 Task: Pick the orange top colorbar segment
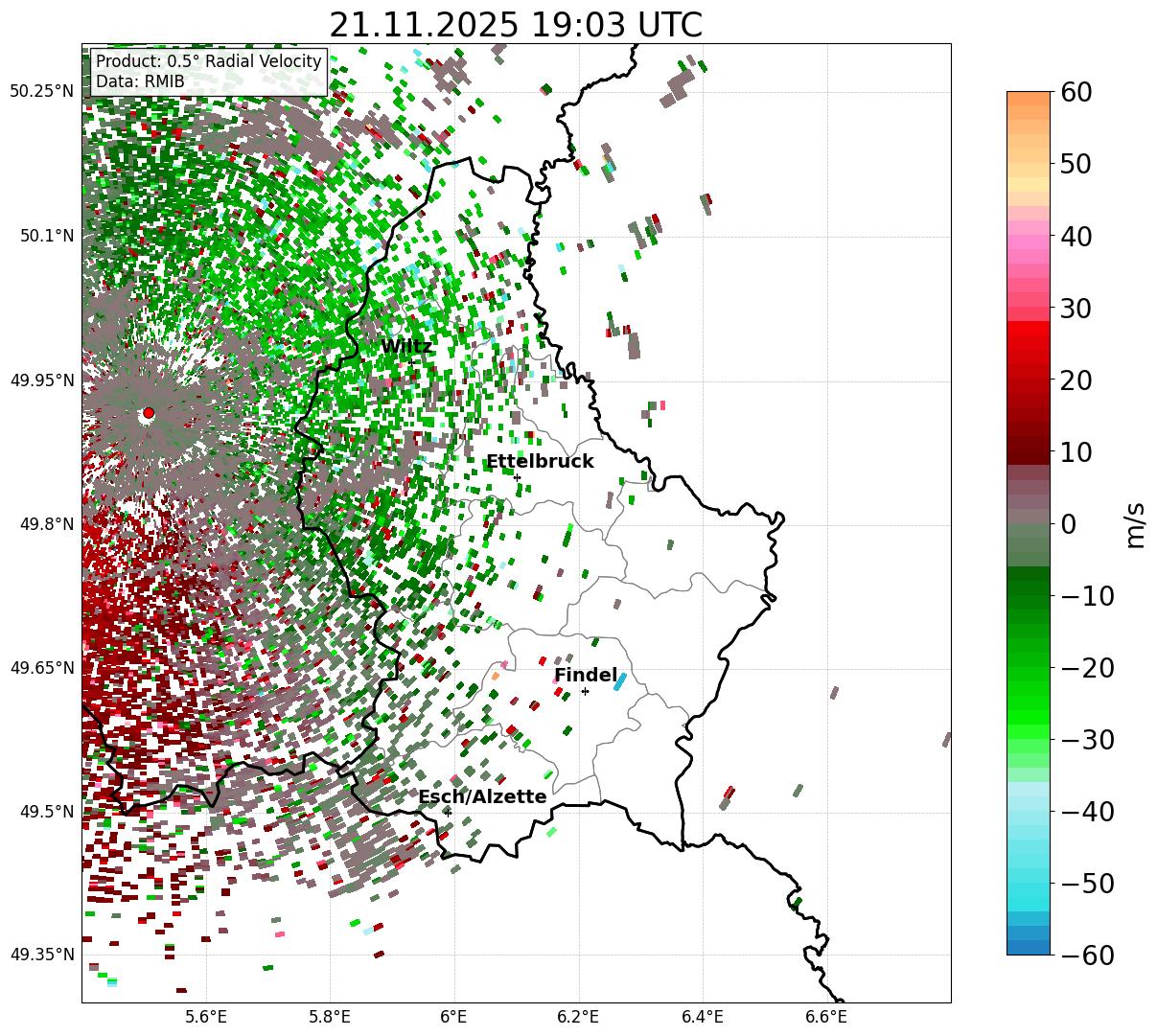click(x=1029, y=99)
